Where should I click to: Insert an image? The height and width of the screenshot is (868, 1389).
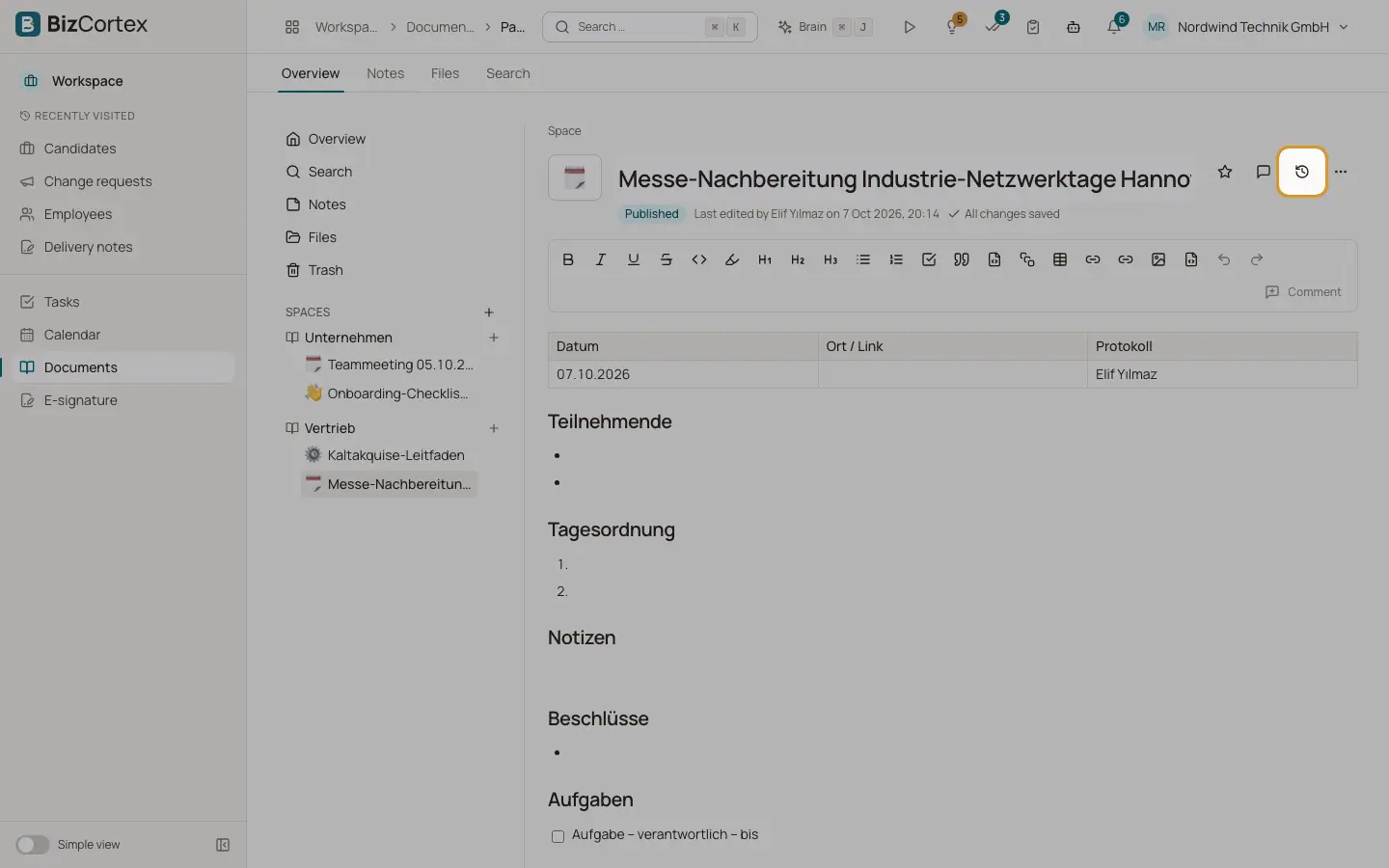pyautogui.click(x=1158, y=259)
